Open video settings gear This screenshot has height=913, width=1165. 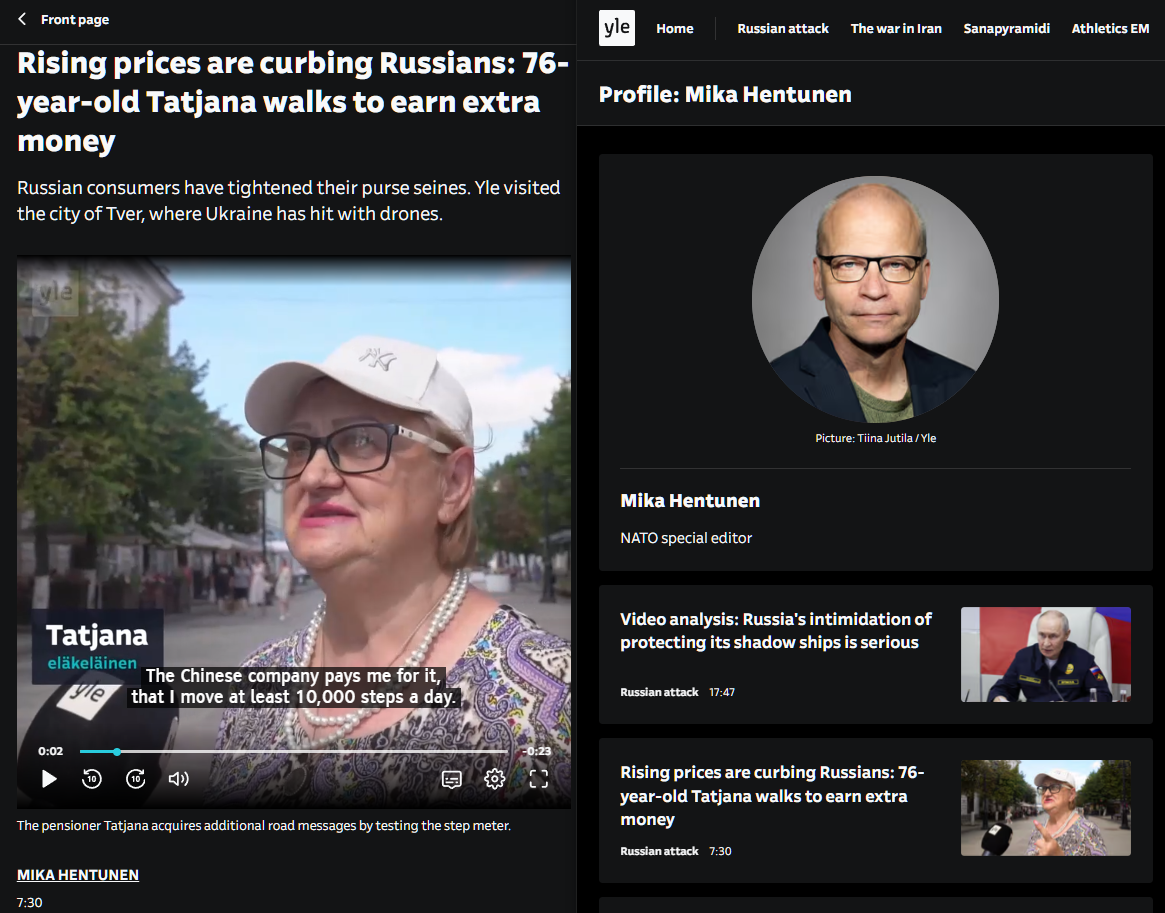point(495,779)
